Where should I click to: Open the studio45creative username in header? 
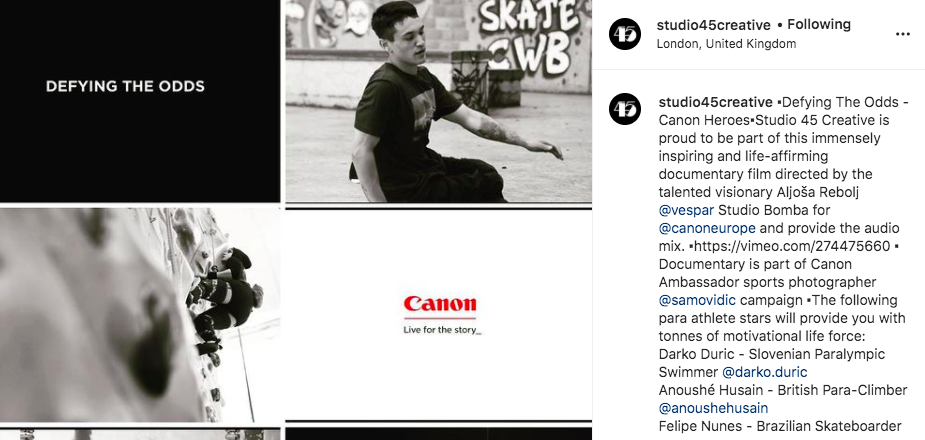(x=713, y=25)
